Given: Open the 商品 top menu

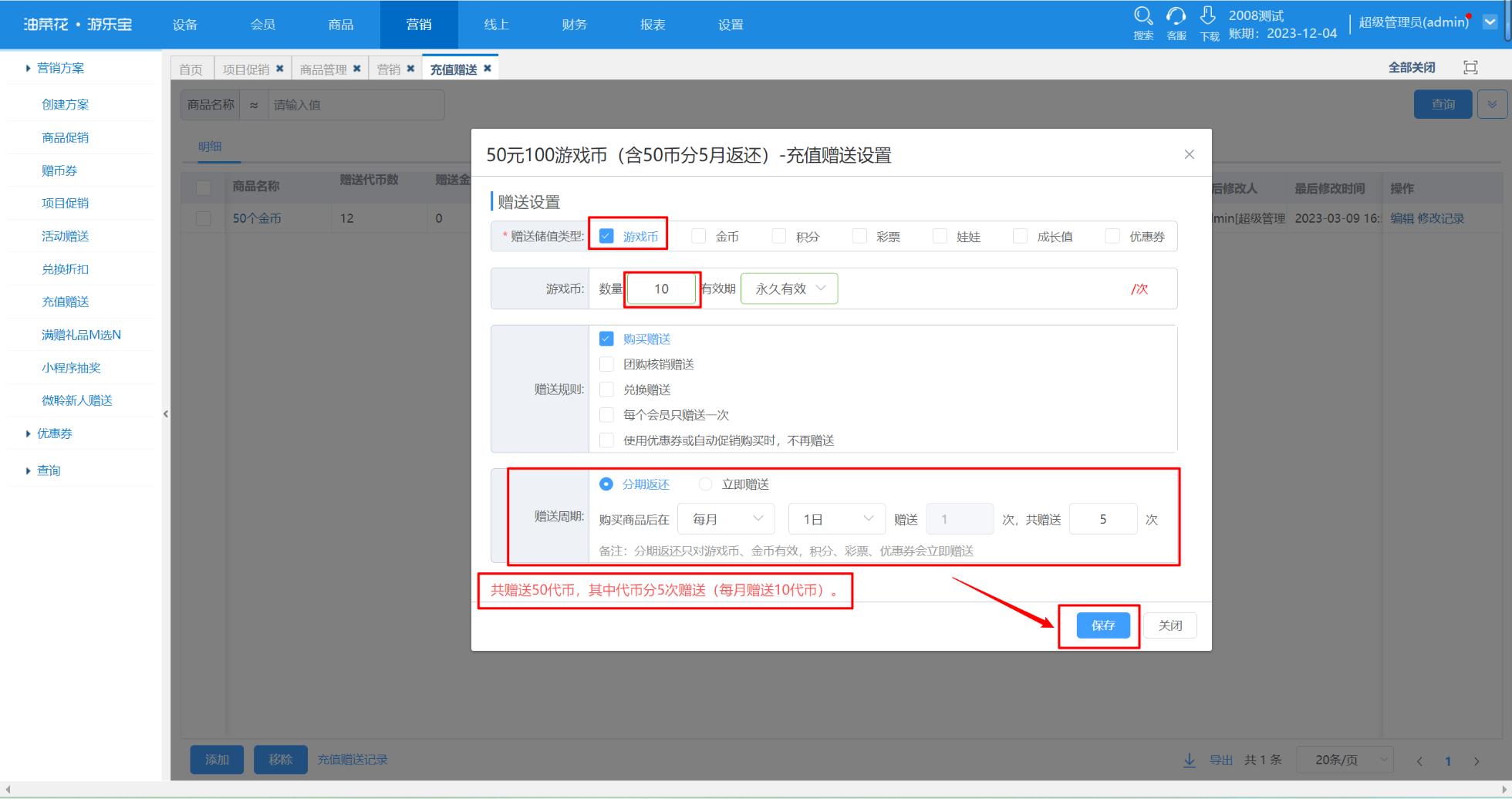Looking at the screenshot, I should coord(341,25).
